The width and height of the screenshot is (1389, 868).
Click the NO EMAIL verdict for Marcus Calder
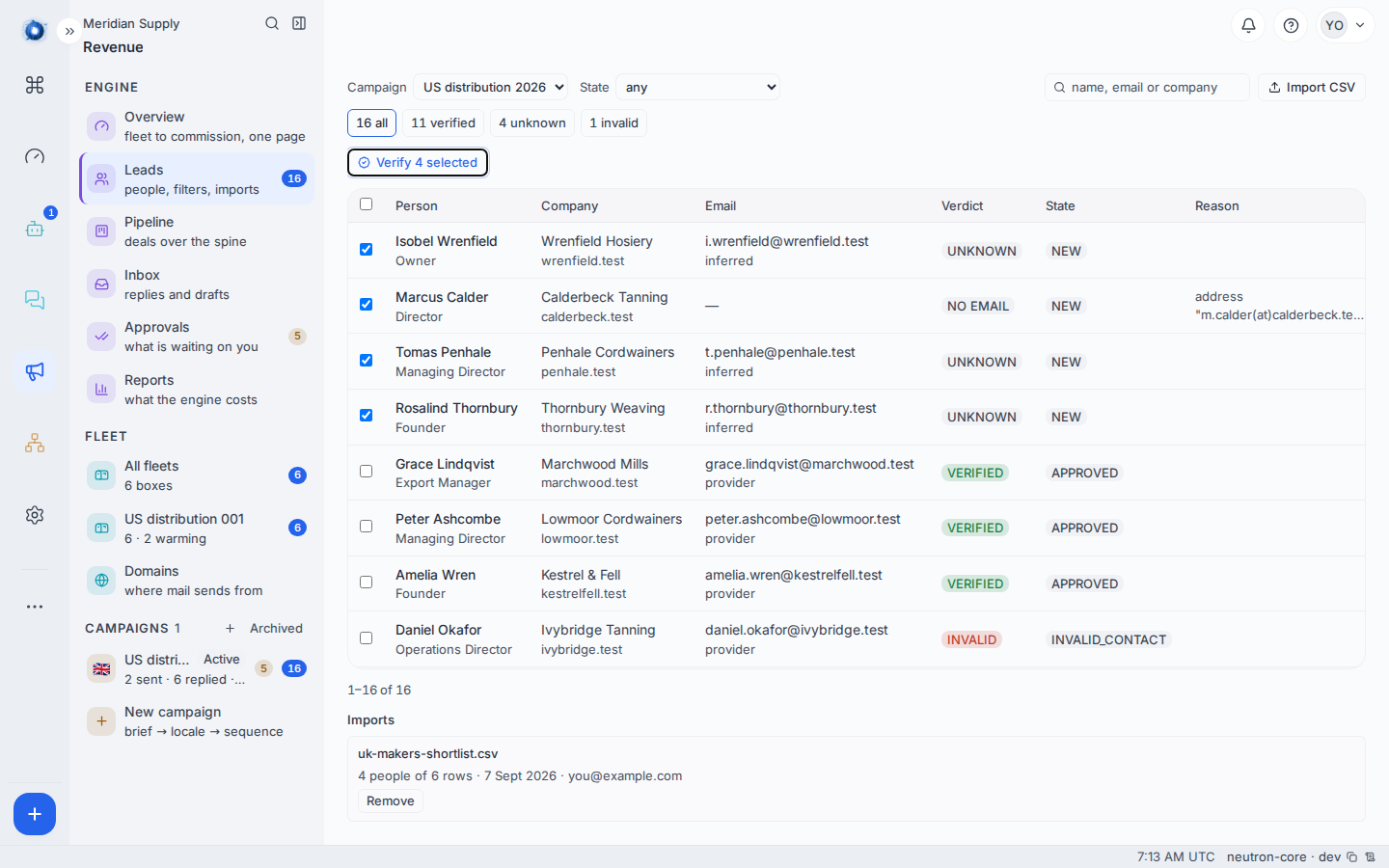point(977,306)
